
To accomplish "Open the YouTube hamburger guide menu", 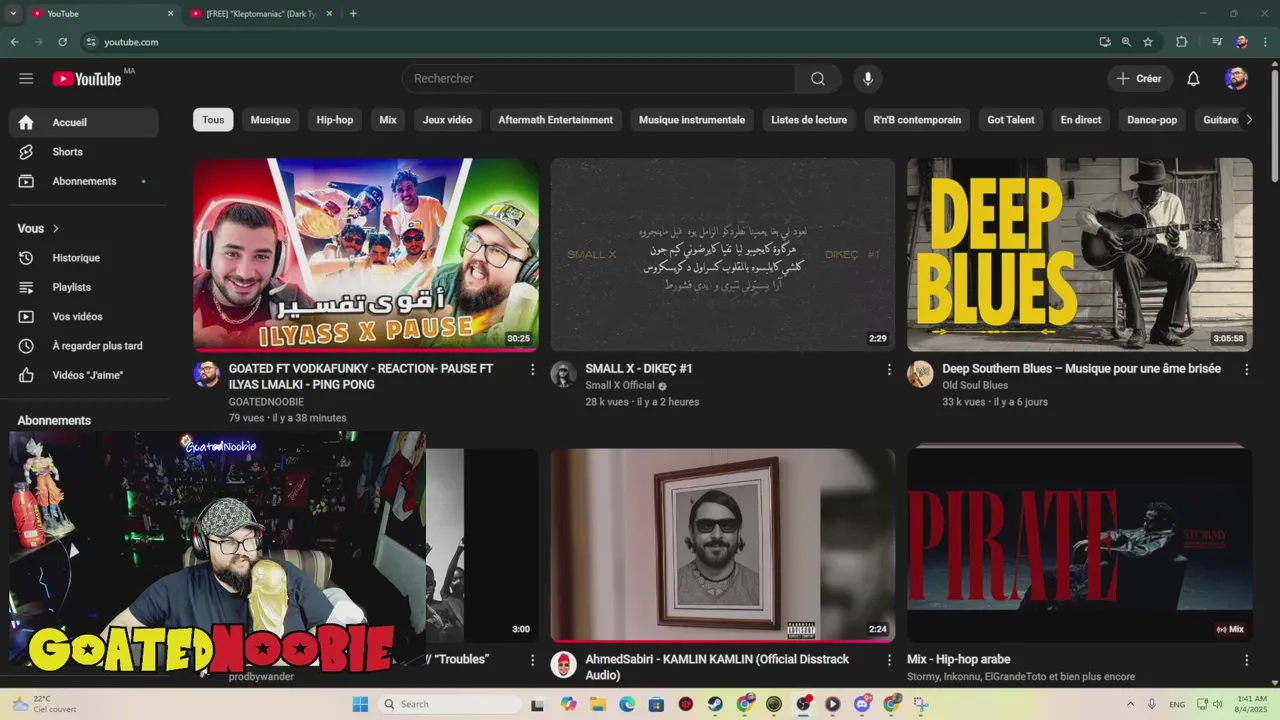I will [26, 79].
